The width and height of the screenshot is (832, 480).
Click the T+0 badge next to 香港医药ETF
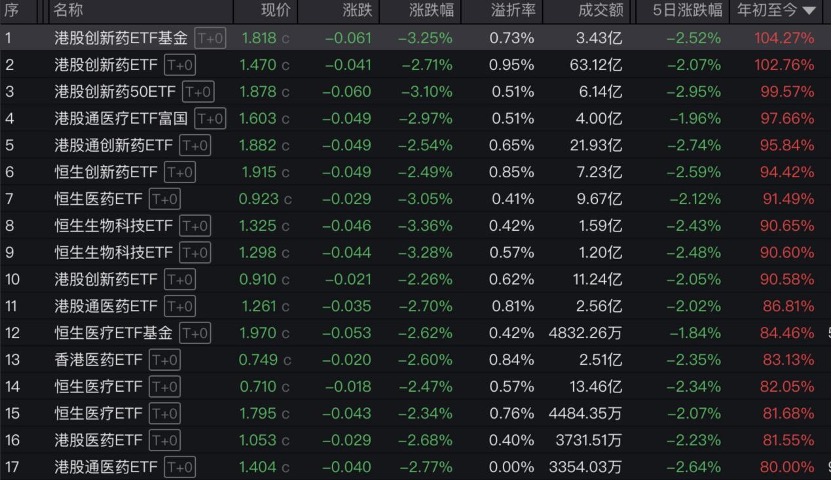(166, 359)
